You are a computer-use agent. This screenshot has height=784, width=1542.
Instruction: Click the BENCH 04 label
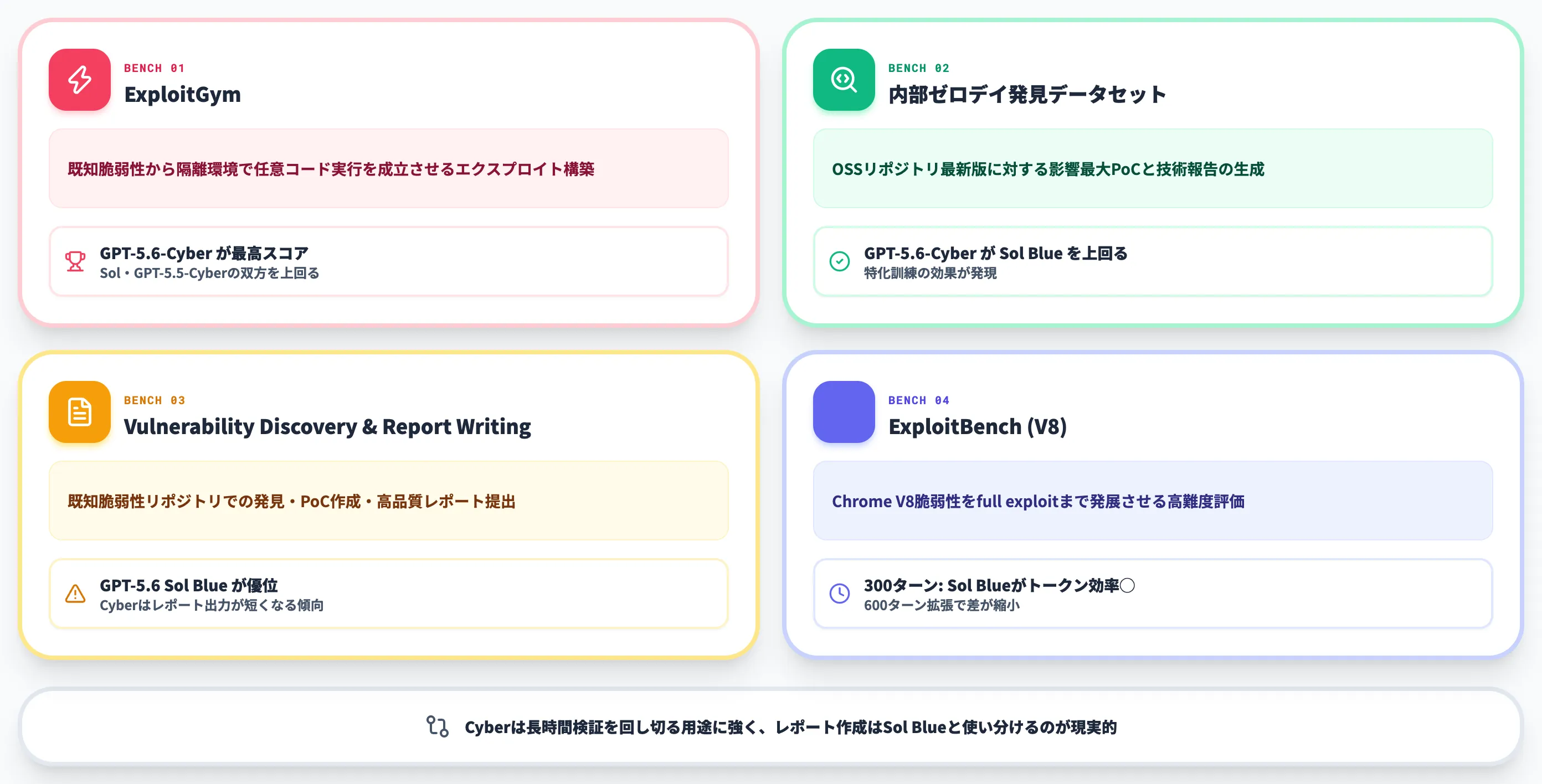pos(919,400)
